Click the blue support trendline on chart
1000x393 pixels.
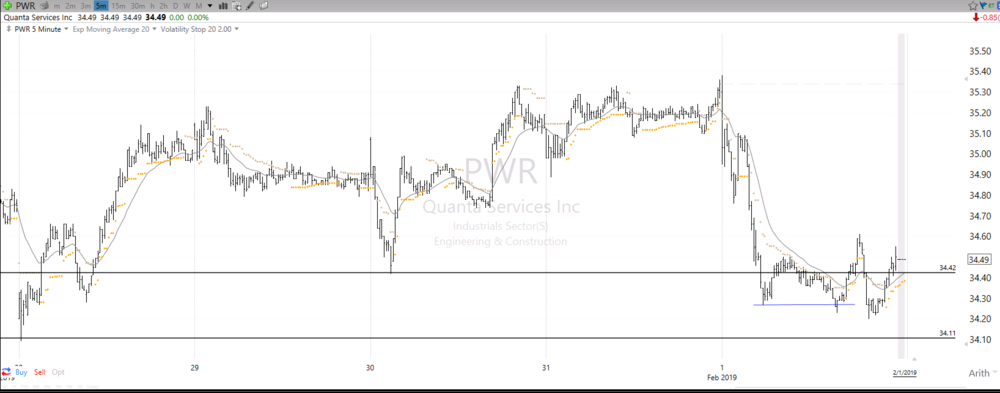[x=804, y=304]
